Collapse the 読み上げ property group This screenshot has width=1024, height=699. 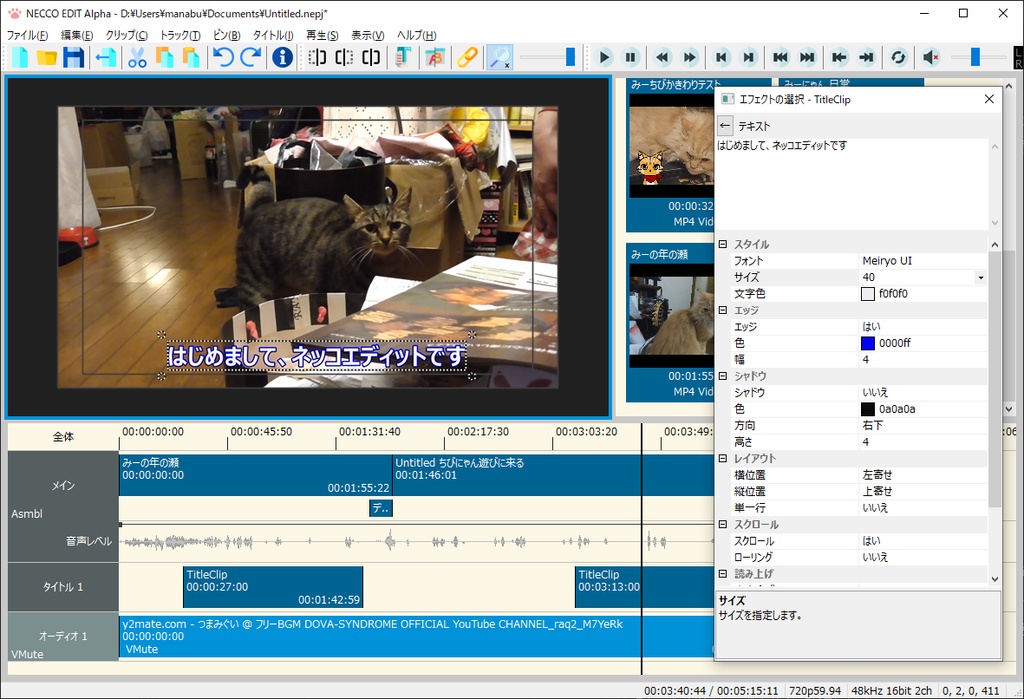tap(723, 574)
